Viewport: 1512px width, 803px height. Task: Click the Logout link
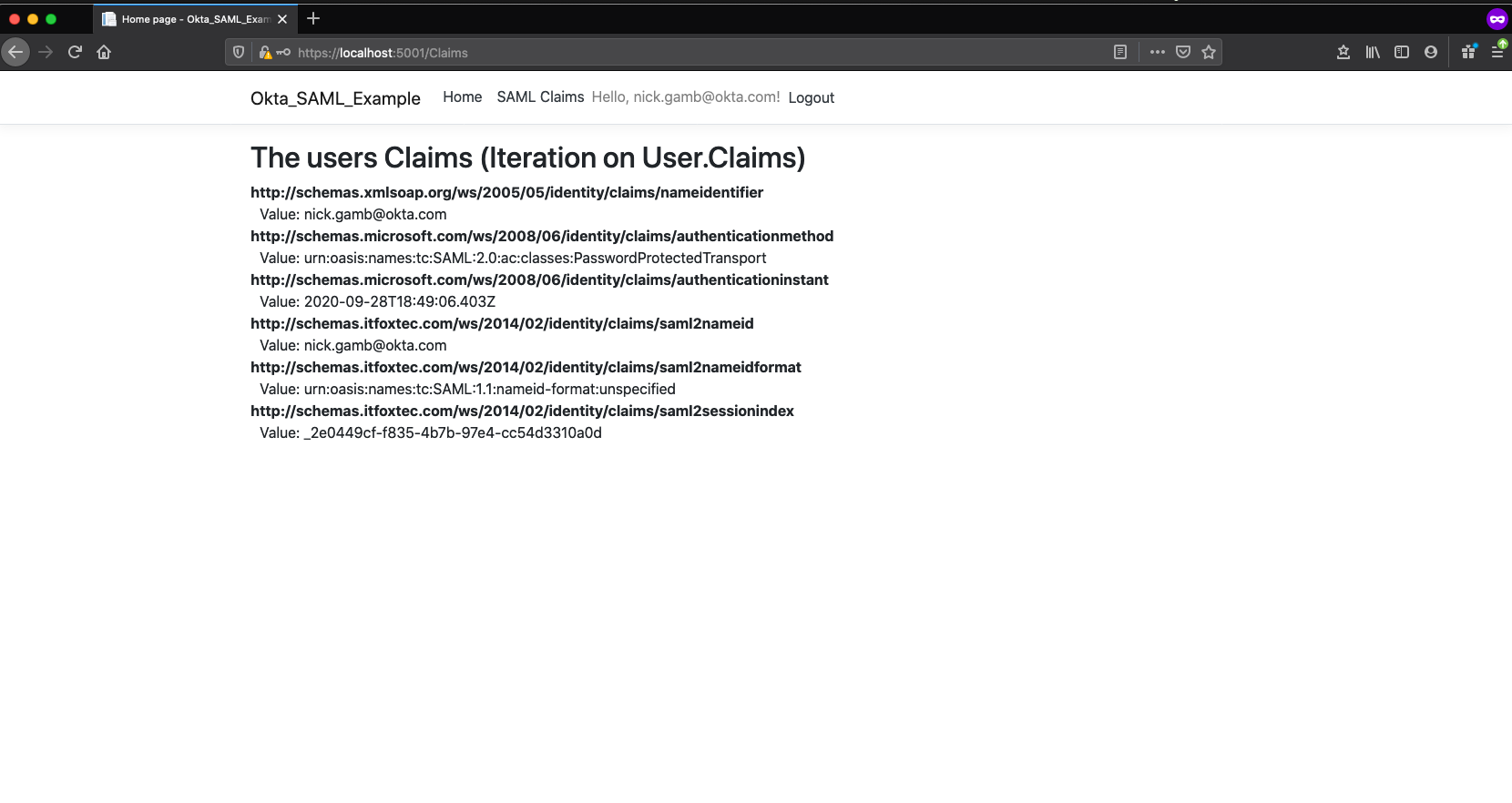click(x=811, y=97)
